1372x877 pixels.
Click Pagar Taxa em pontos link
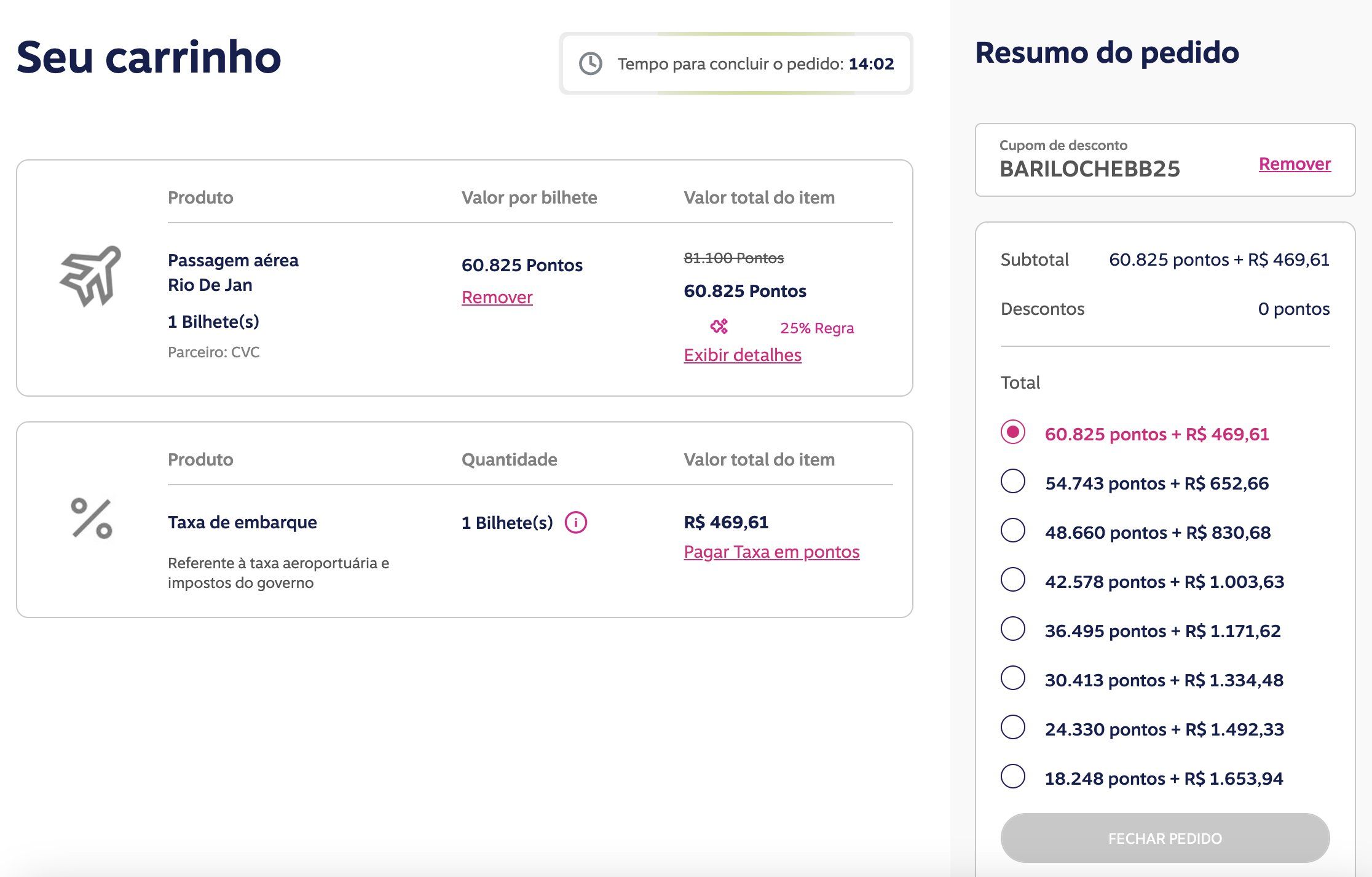point(771,552)
